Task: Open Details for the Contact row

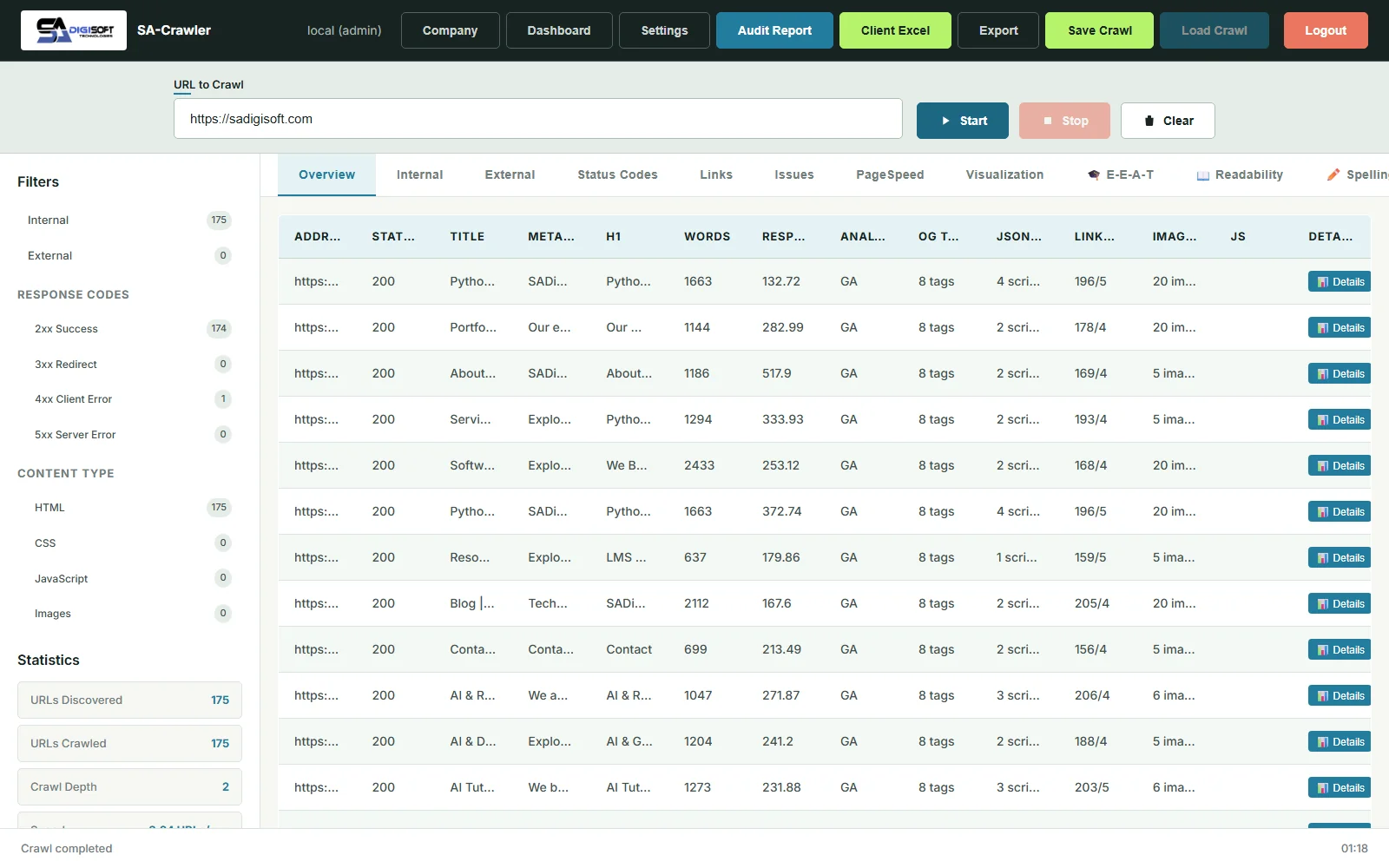Action: point(1340,650)
